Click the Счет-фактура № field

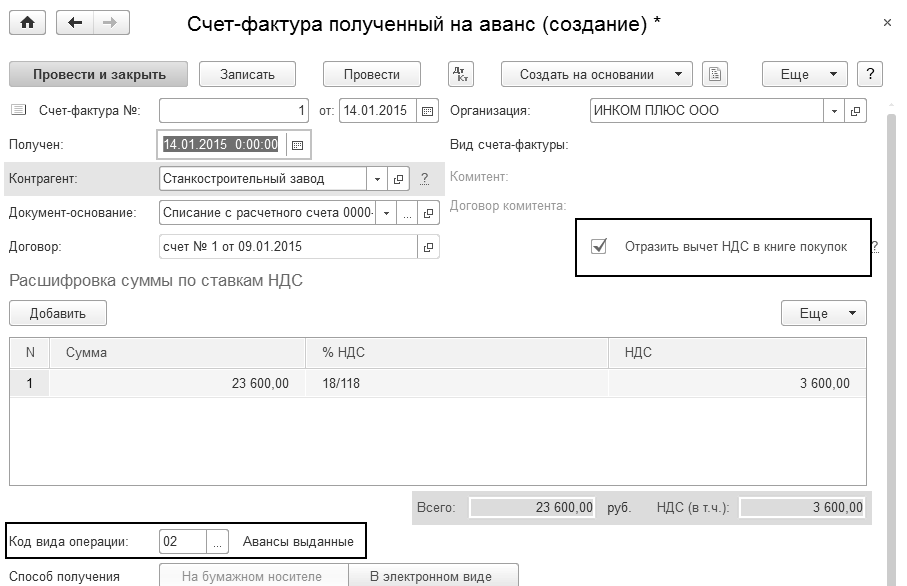click(x=234, y=110)
